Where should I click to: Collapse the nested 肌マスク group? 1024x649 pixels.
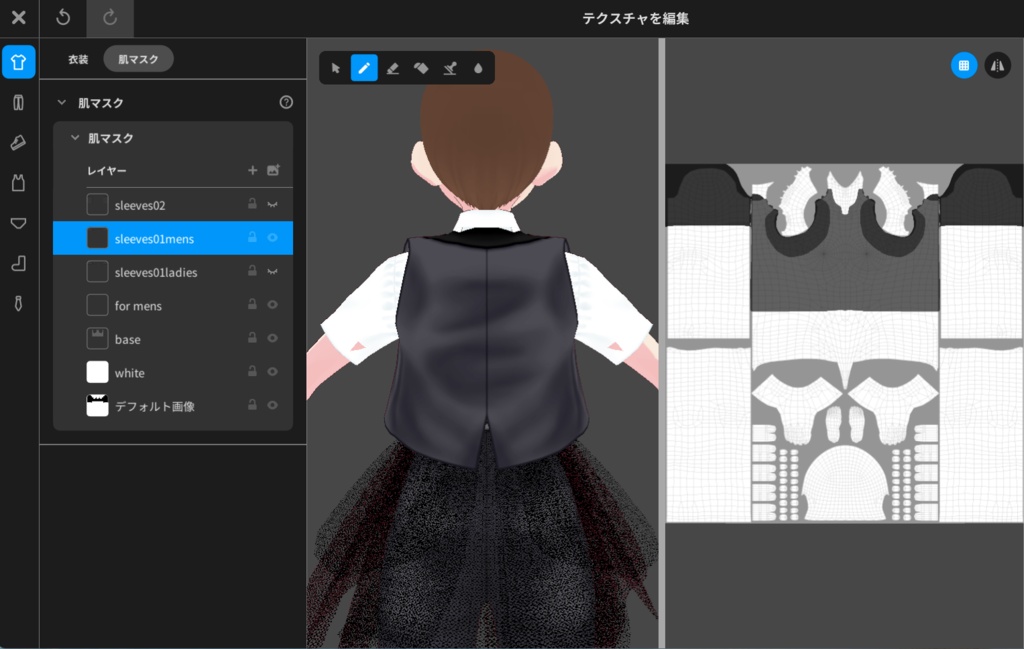click(x=75, y=138)
